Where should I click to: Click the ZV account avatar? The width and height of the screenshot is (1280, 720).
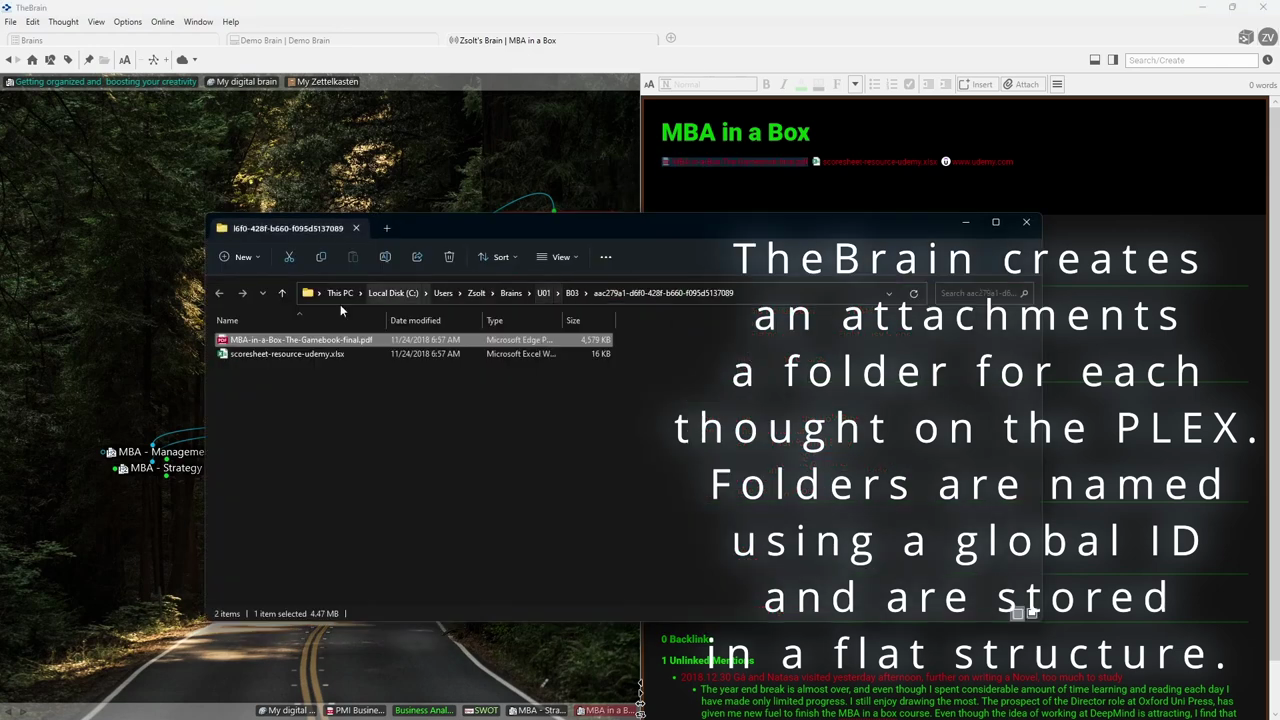1266,37
